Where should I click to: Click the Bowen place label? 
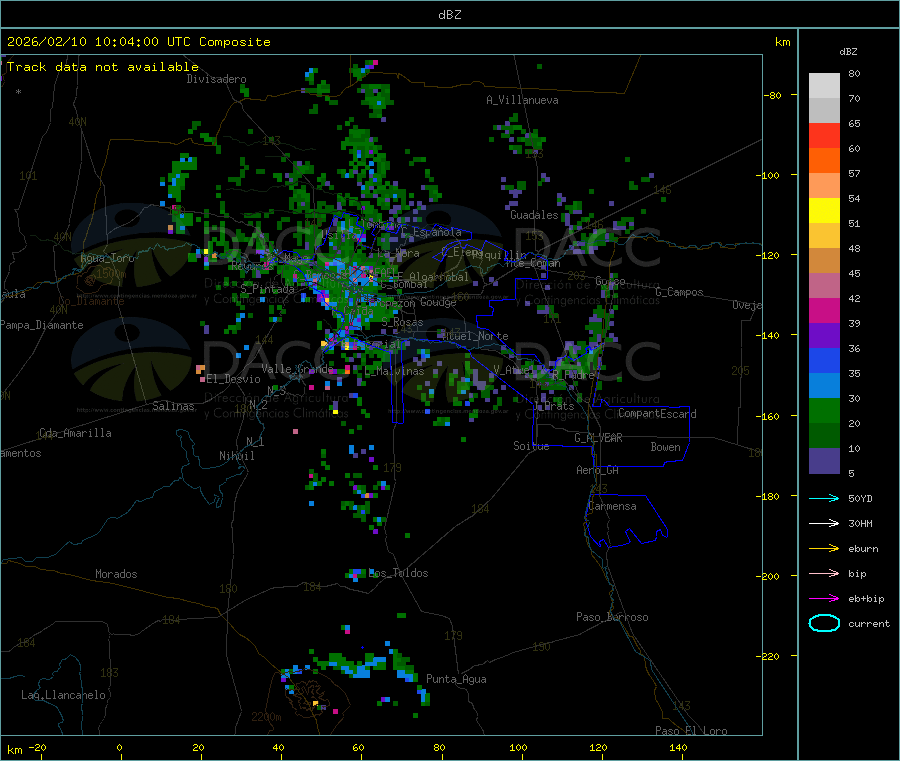(665, 447)
